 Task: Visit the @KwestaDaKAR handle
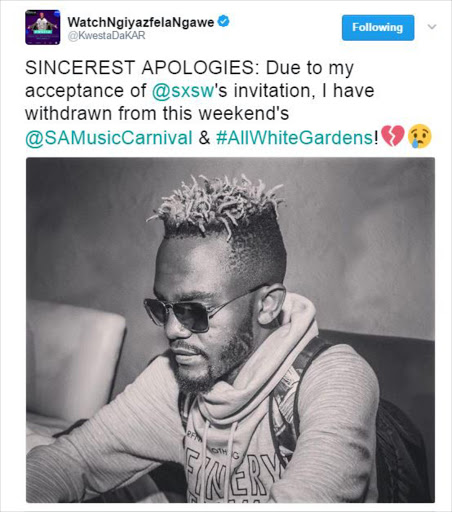(x=107, y=36)
